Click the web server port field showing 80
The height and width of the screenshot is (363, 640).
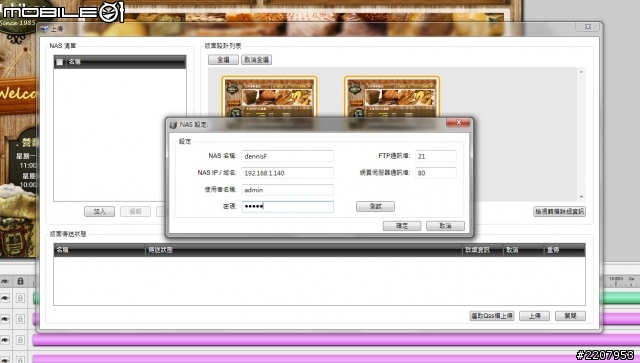click(436, 173)
